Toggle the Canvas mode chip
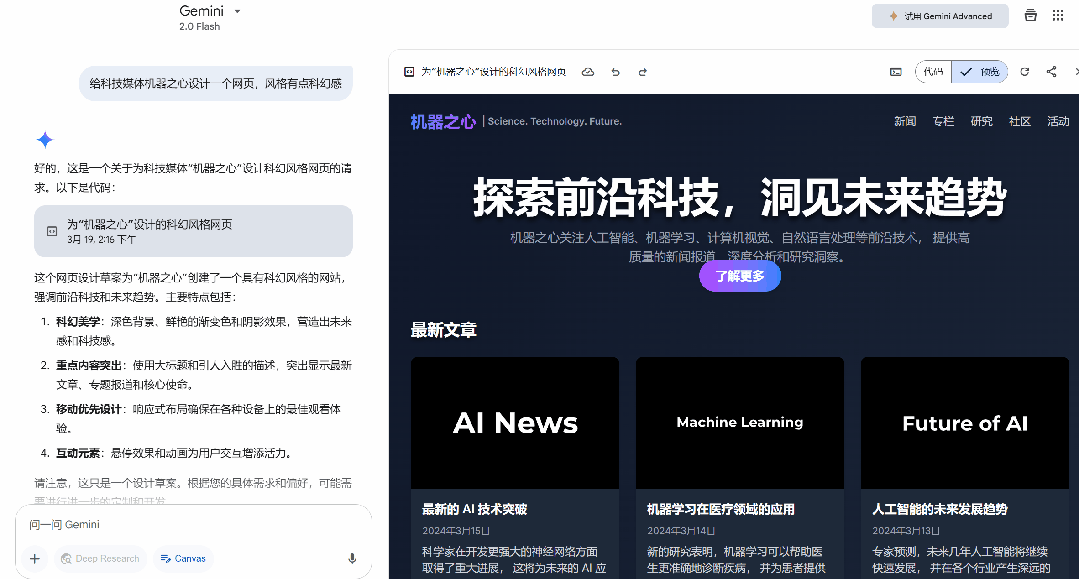This screenshot has height=579, width=1079. pyautogui.click(x=183, y=559)
